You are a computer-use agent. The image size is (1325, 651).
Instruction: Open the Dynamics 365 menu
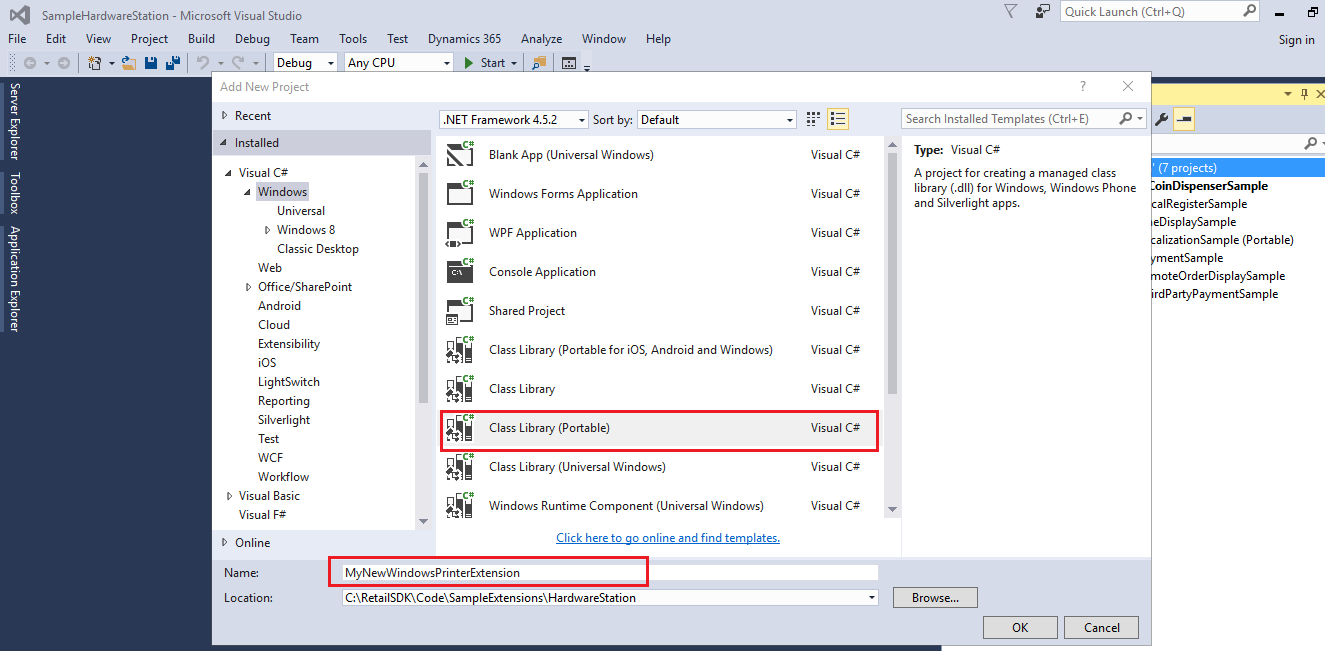click(464, 38)
